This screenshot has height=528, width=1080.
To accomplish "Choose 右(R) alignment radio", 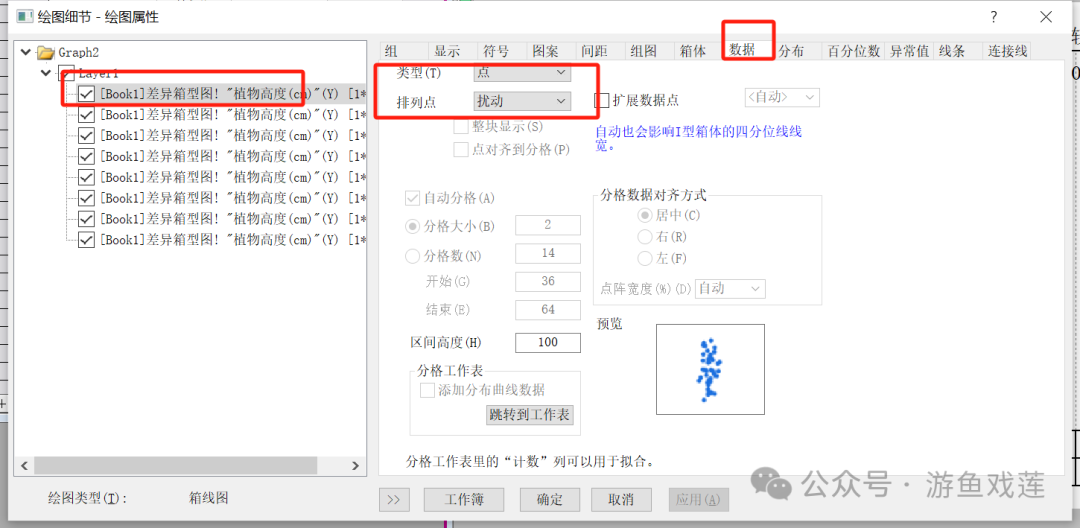I will (645, 237).
